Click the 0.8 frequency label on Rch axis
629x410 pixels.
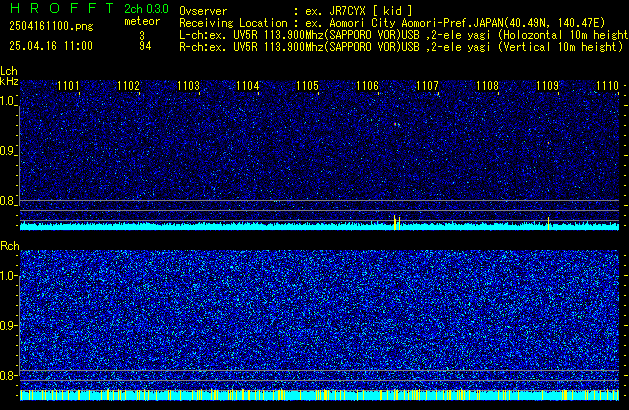(x=8, y=375)
